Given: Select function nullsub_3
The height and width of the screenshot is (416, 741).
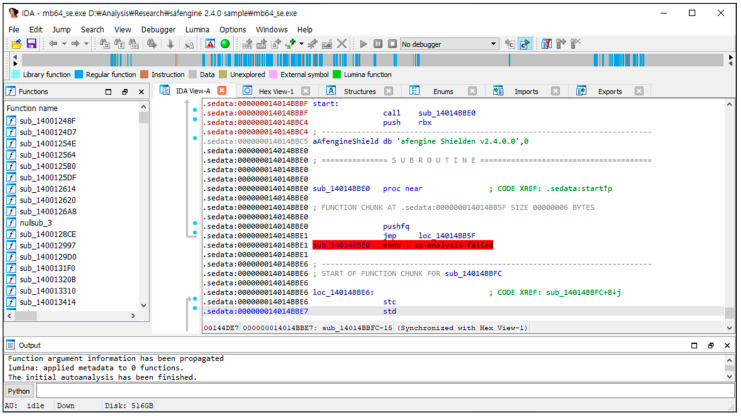Looking at the screenshot, I should click(36, 223).
